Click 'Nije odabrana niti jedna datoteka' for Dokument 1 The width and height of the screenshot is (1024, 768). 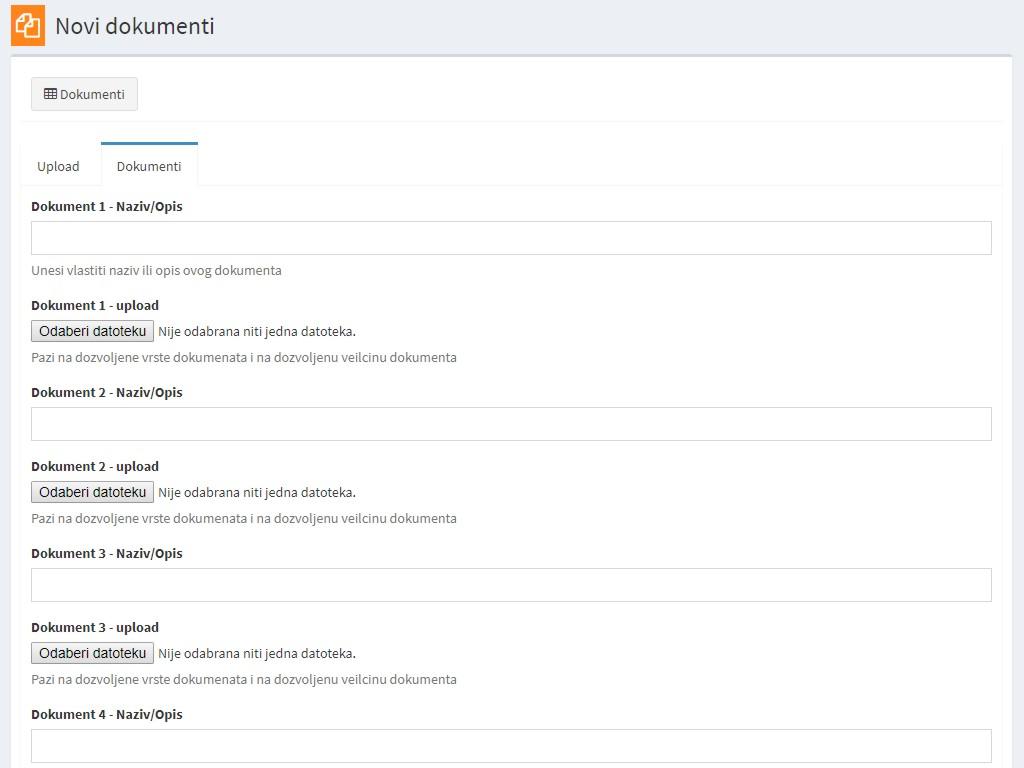point(257,331)
